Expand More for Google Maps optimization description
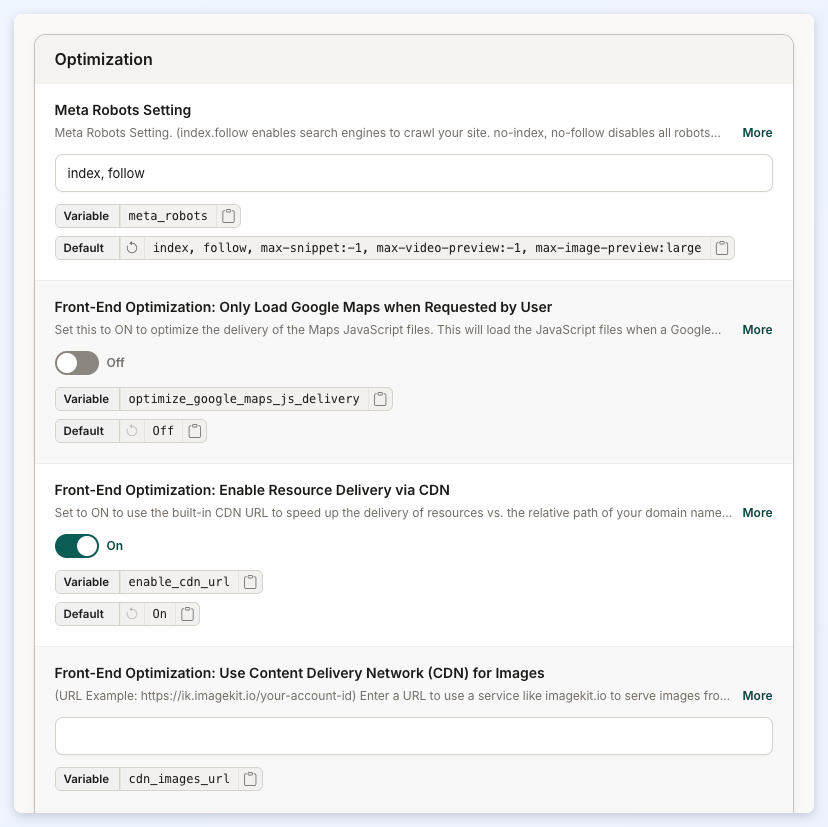Screen dimensions: 828x827 [x=757, y=330]
